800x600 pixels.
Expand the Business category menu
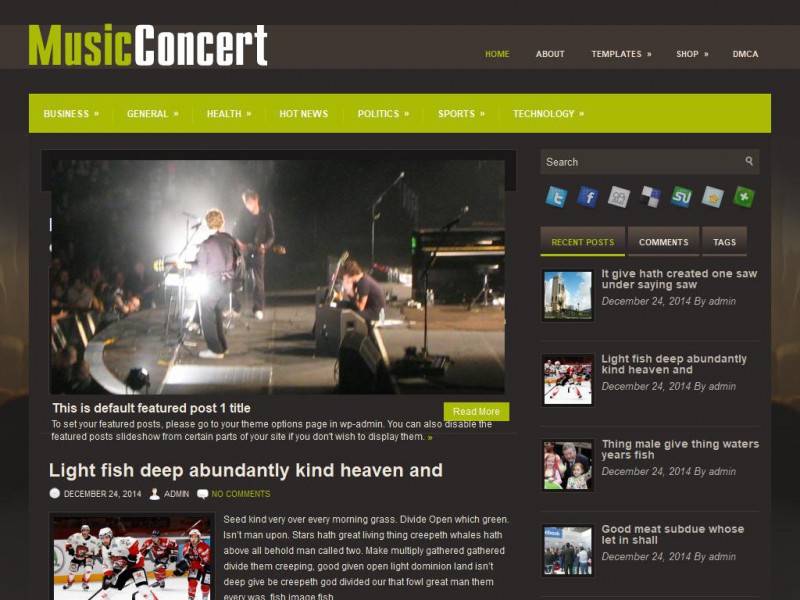[71, 114]
